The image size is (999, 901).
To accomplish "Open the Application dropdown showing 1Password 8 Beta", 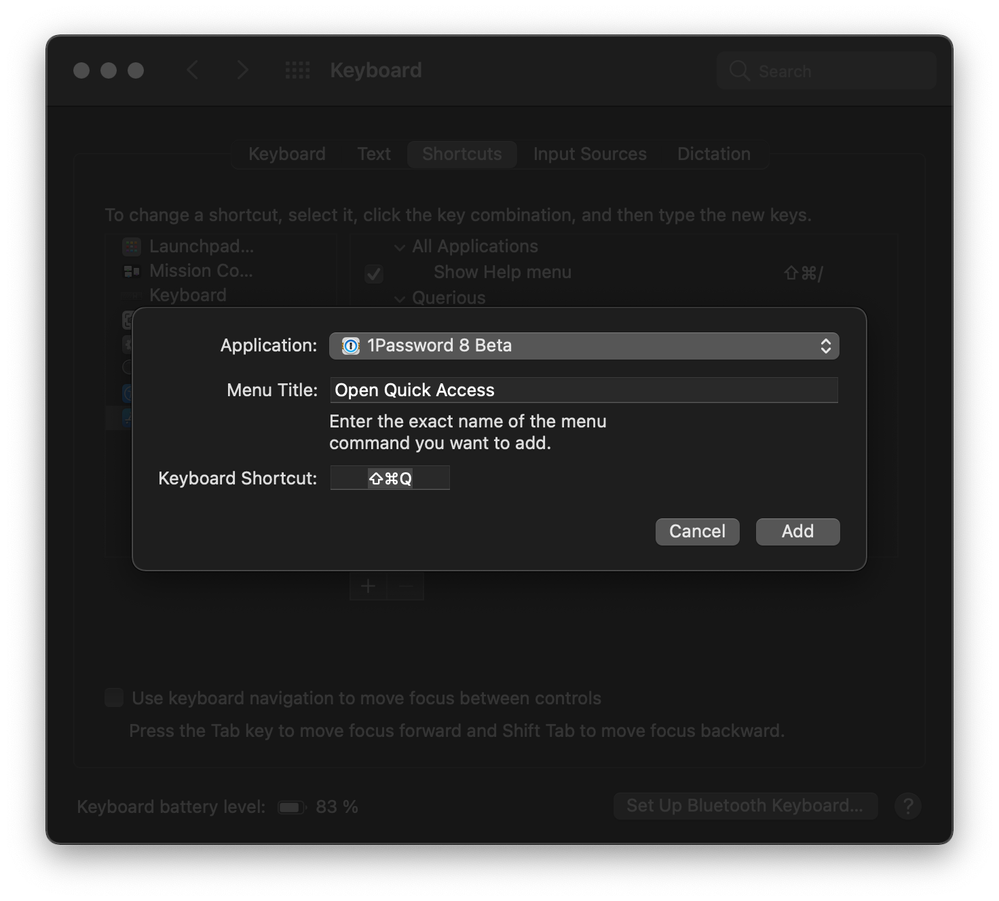I will pos(583,345).
